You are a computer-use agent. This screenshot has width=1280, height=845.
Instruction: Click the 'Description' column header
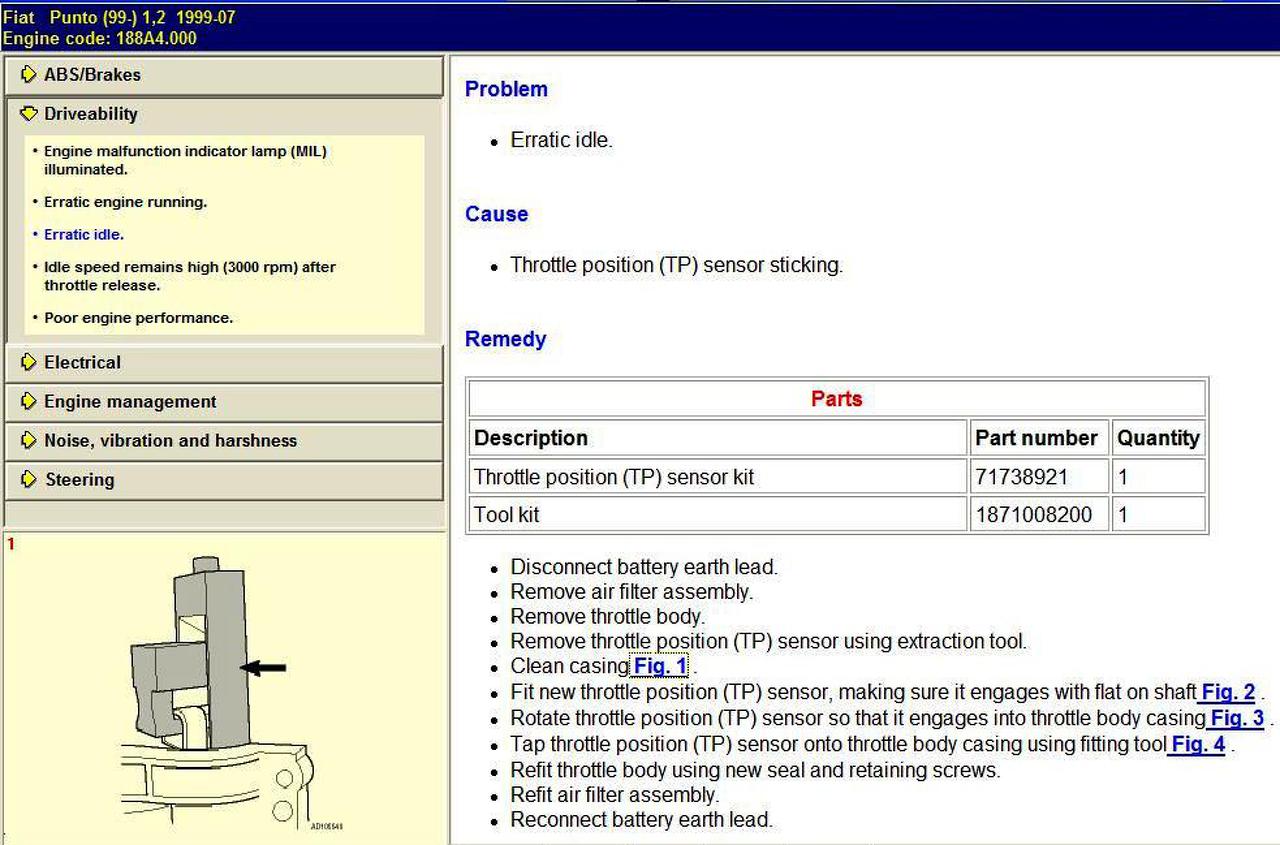coord(718,438)
